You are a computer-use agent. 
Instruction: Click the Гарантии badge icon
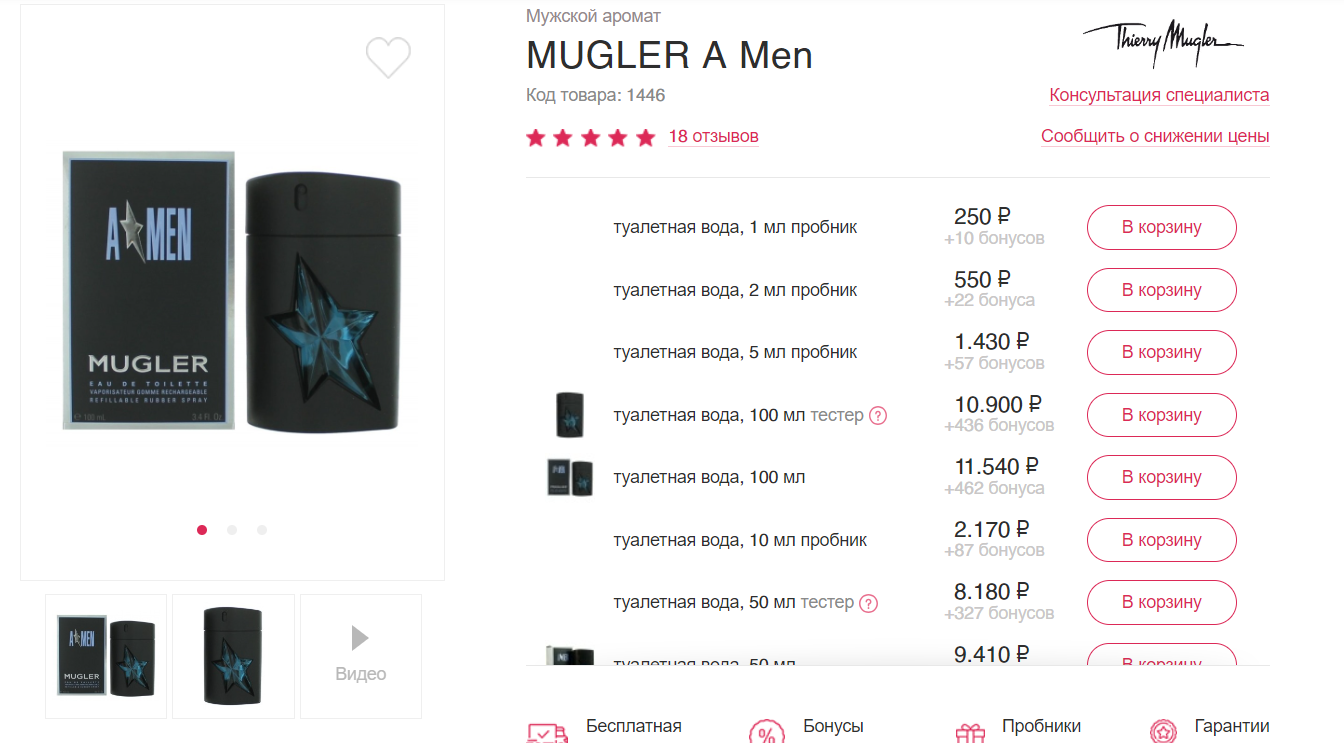(x=1162, y=733)
